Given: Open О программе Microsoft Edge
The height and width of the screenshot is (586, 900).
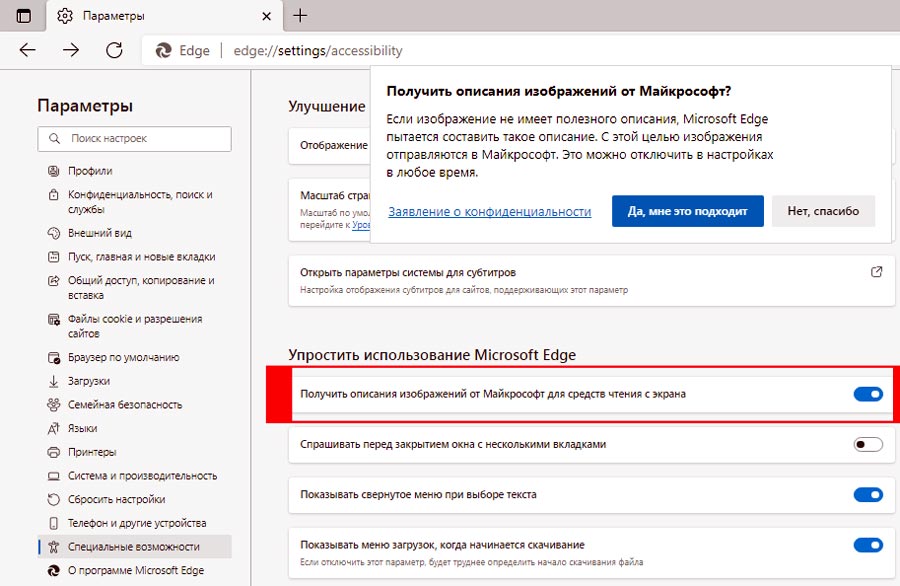Looking at the screenshot, I should coord(136,571).
